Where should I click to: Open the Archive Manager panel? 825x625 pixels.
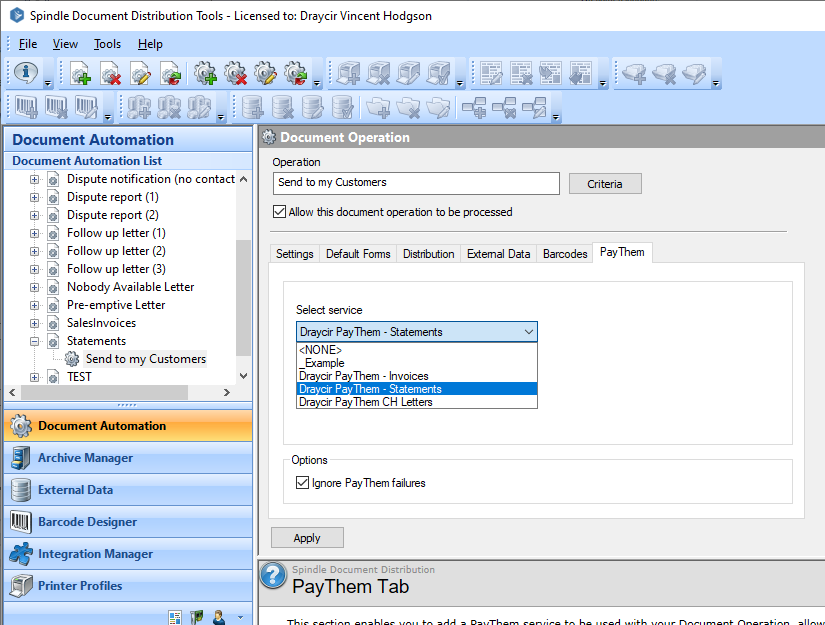(x=128, y=458)
